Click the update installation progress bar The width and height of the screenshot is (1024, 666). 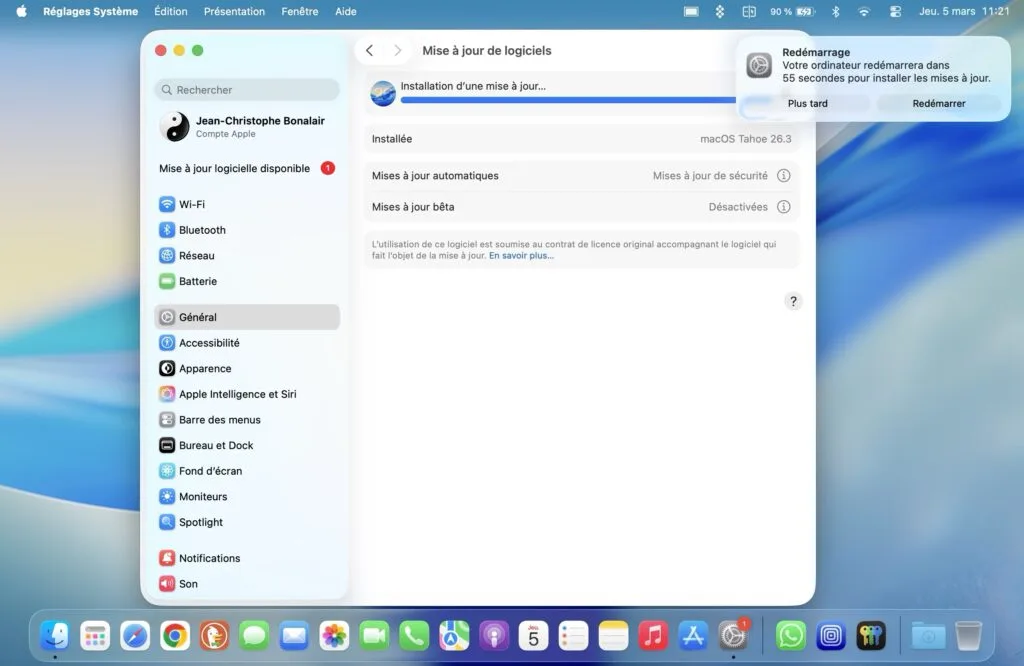point(568,100)
